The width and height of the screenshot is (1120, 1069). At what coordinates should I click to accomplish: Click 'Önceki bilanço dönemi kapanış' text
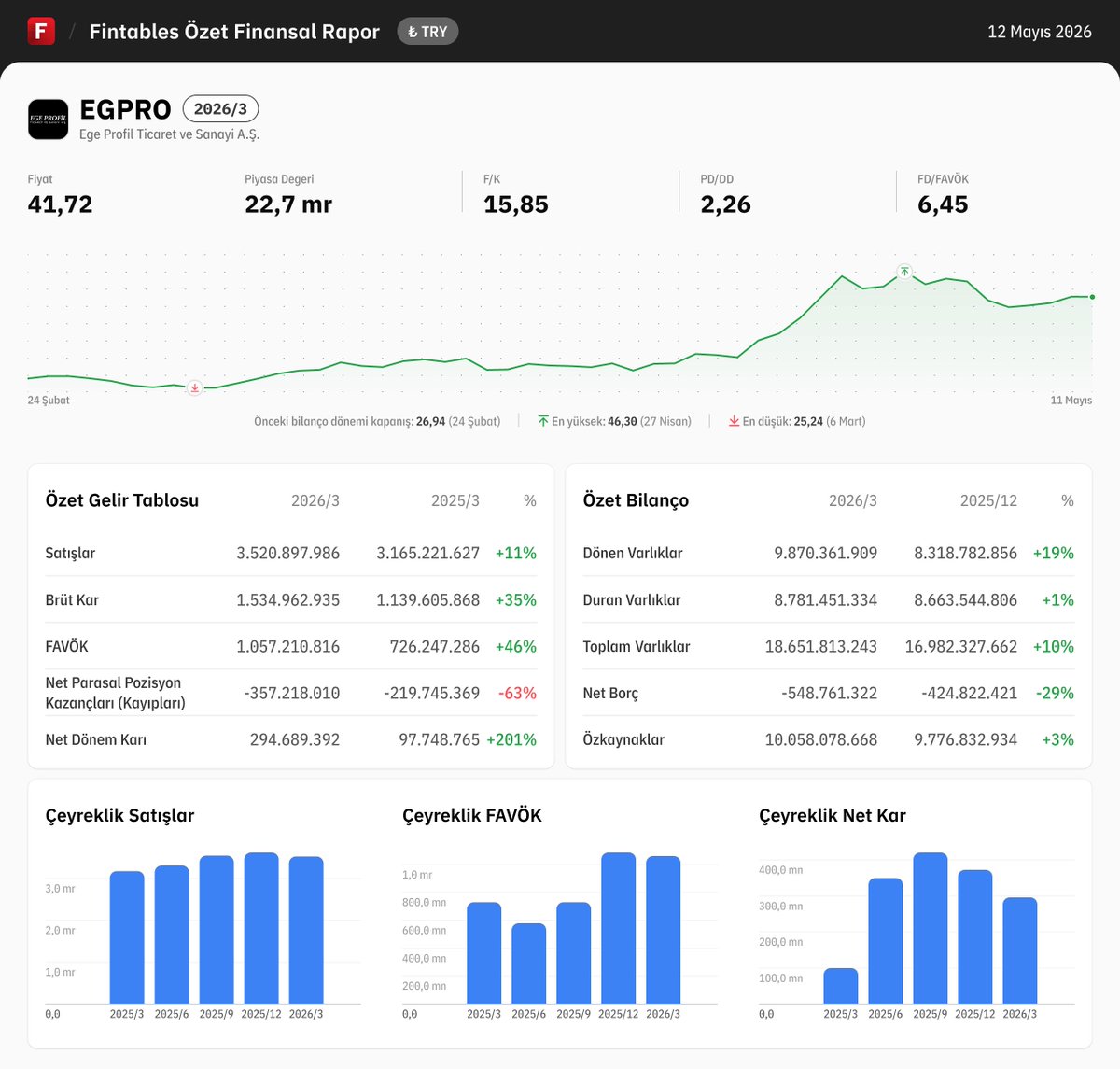pos(333,422)
